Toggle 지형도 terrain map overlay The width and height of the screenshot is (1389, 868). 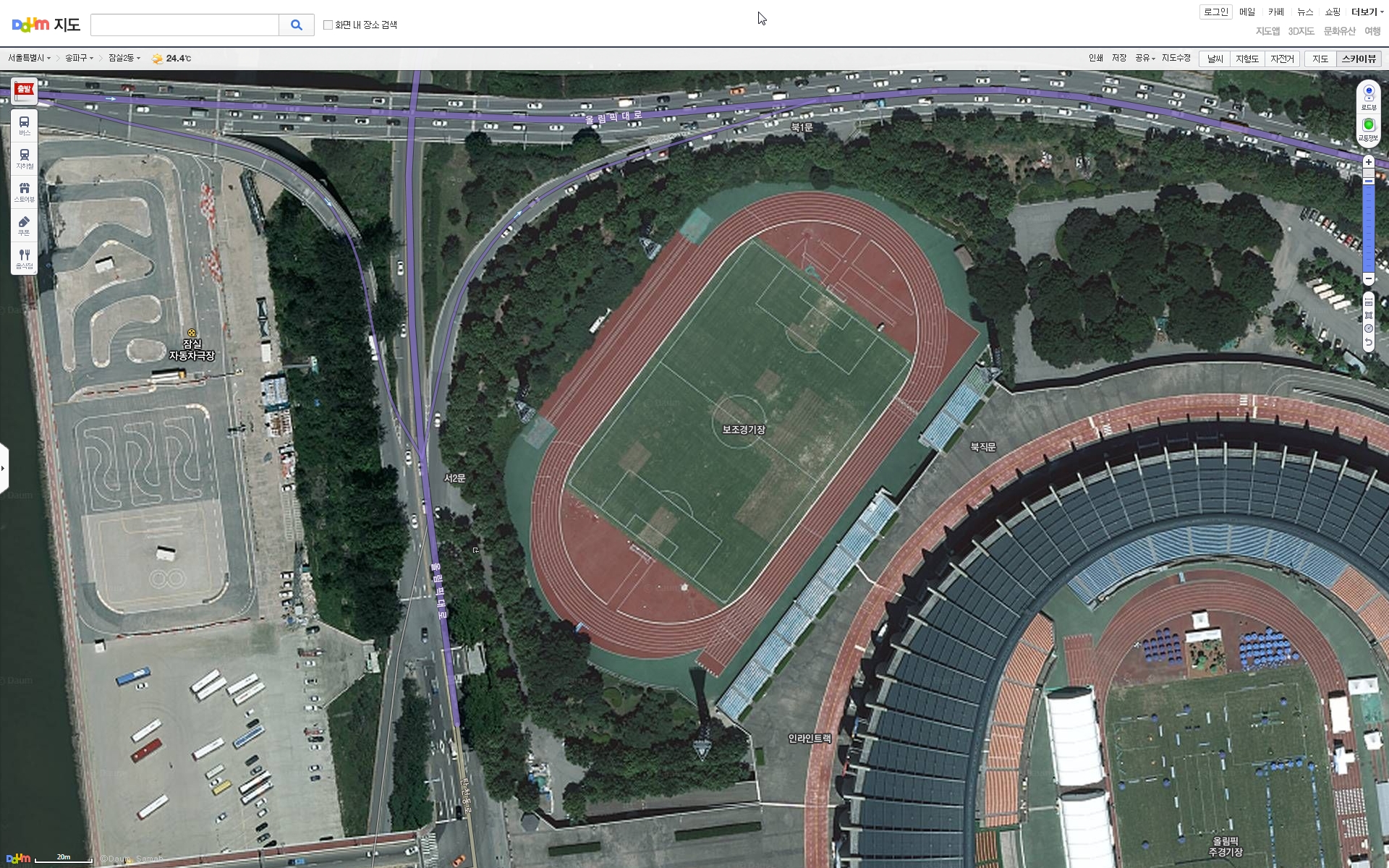click(1247, 59)
